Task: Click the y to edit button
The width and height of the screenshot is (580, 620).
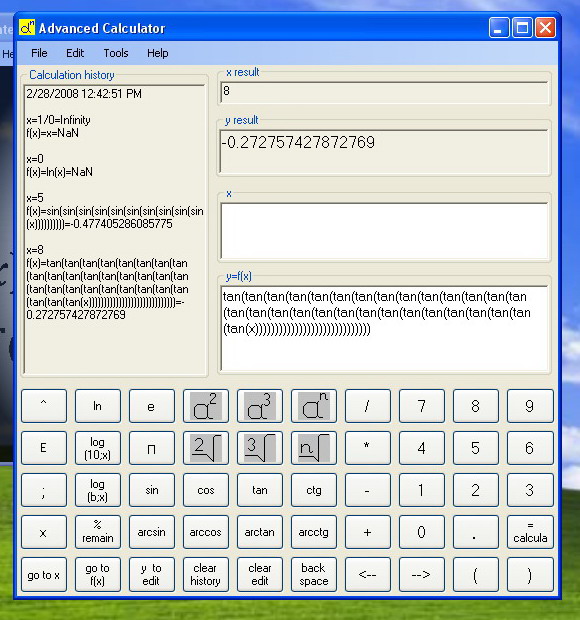Action: pos(152,575)
